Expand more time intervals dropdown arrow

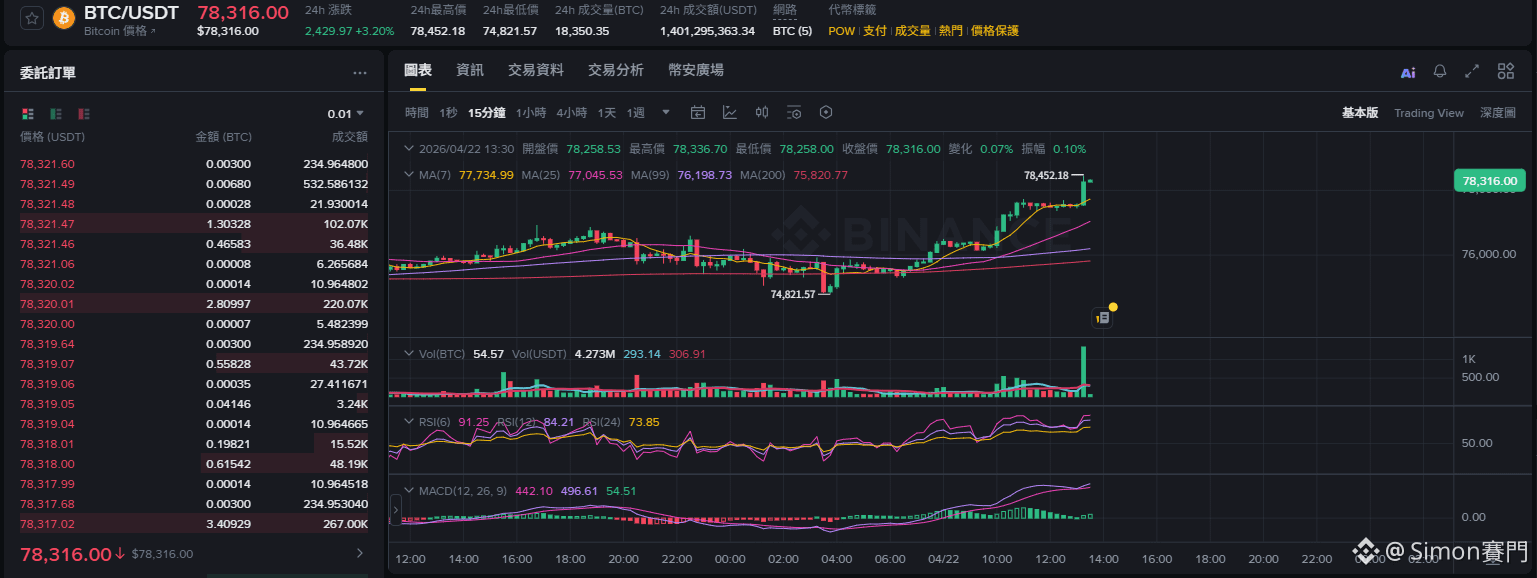click(x=666, y=112)
